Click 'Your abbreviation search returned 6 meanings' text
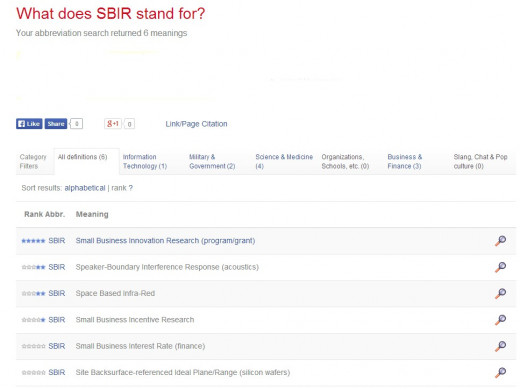 coord(101,33)
